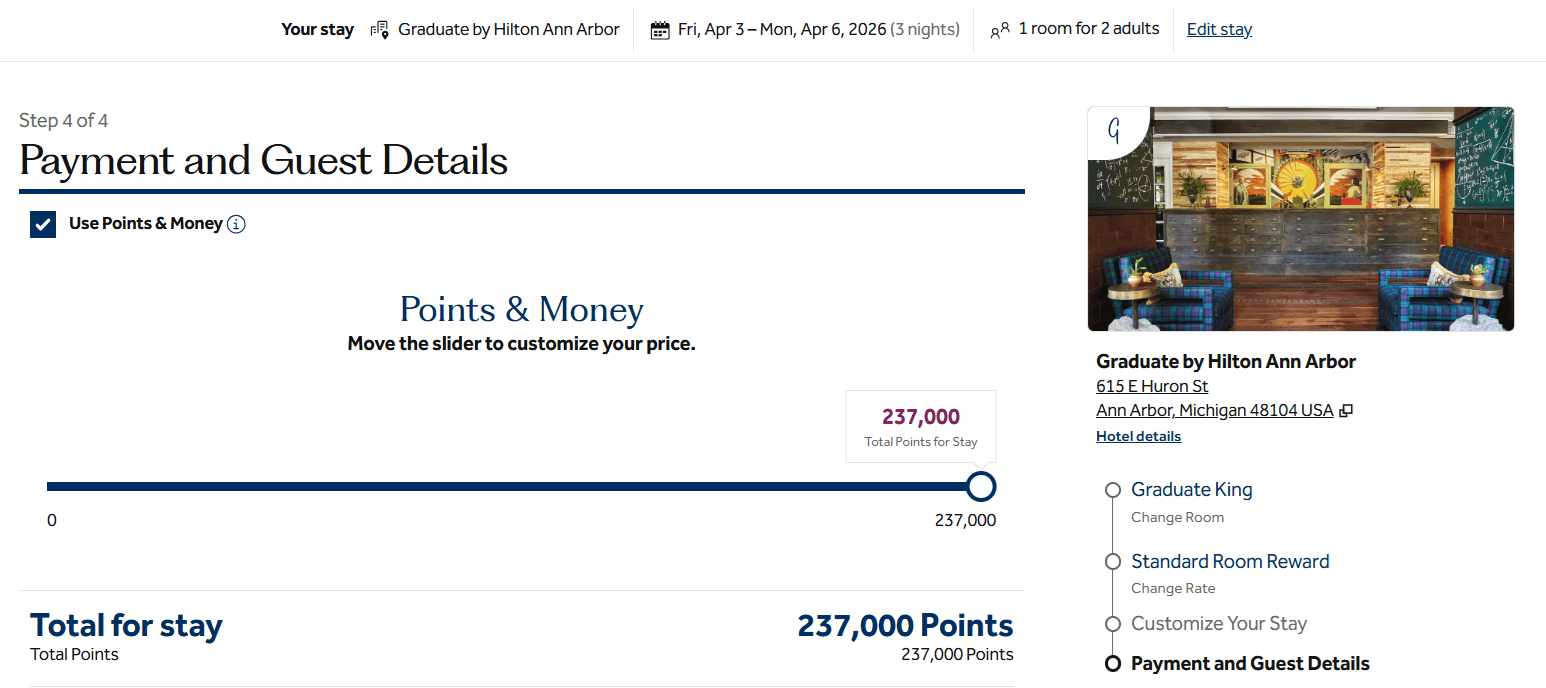Viewport: 1546px width, 688px height.
Task: Go to the Graduate King step
Action: pos(1191,490)
